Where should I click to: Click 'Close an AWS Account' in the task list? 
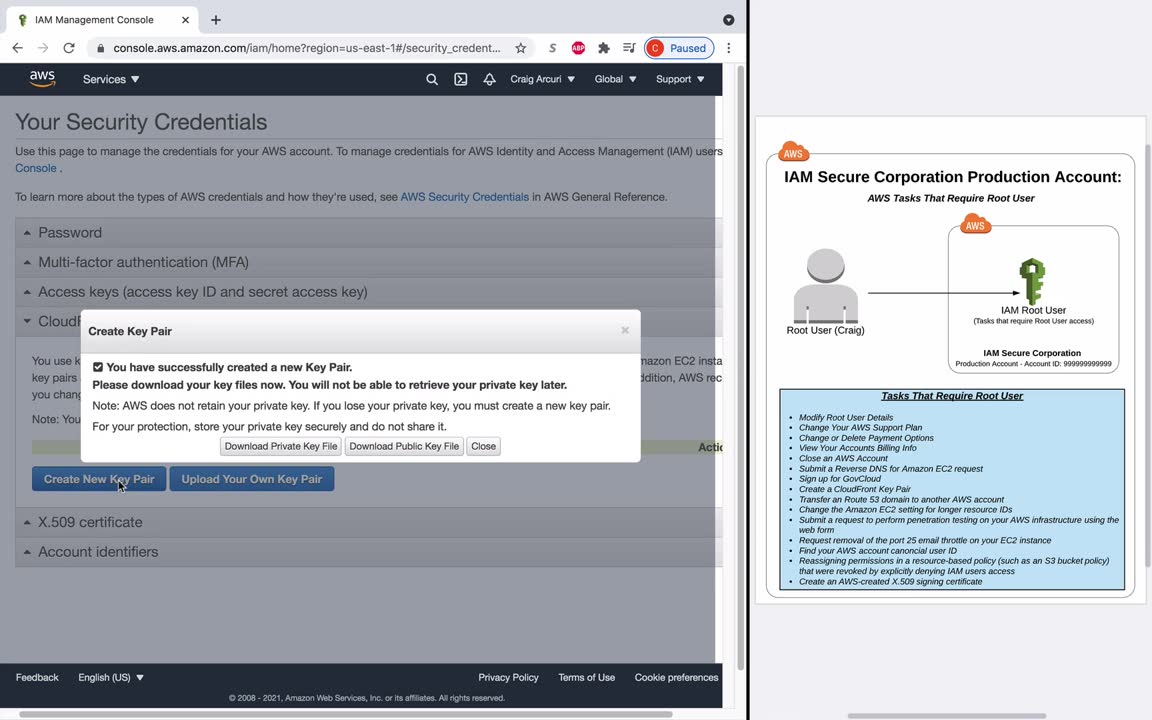click(x=843, y=458)
